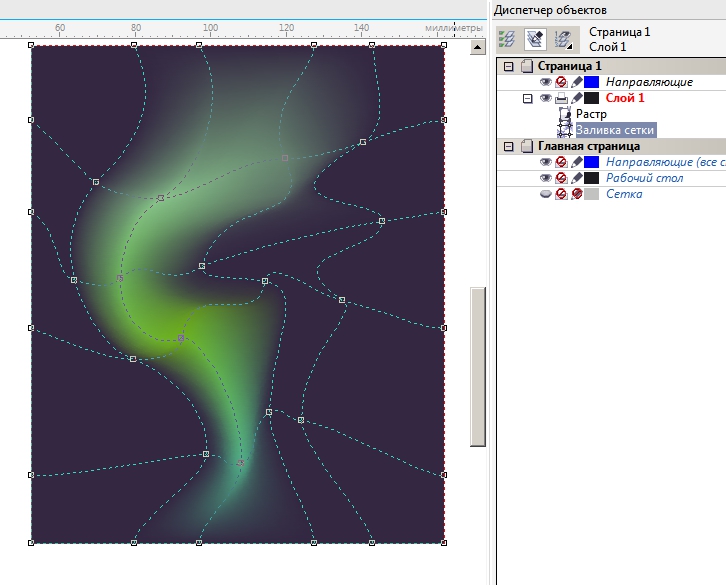Screen dimensions: 726x585
Task: Toggle eye icon of Направляющие (все с... layer
Action: [546, 162]
